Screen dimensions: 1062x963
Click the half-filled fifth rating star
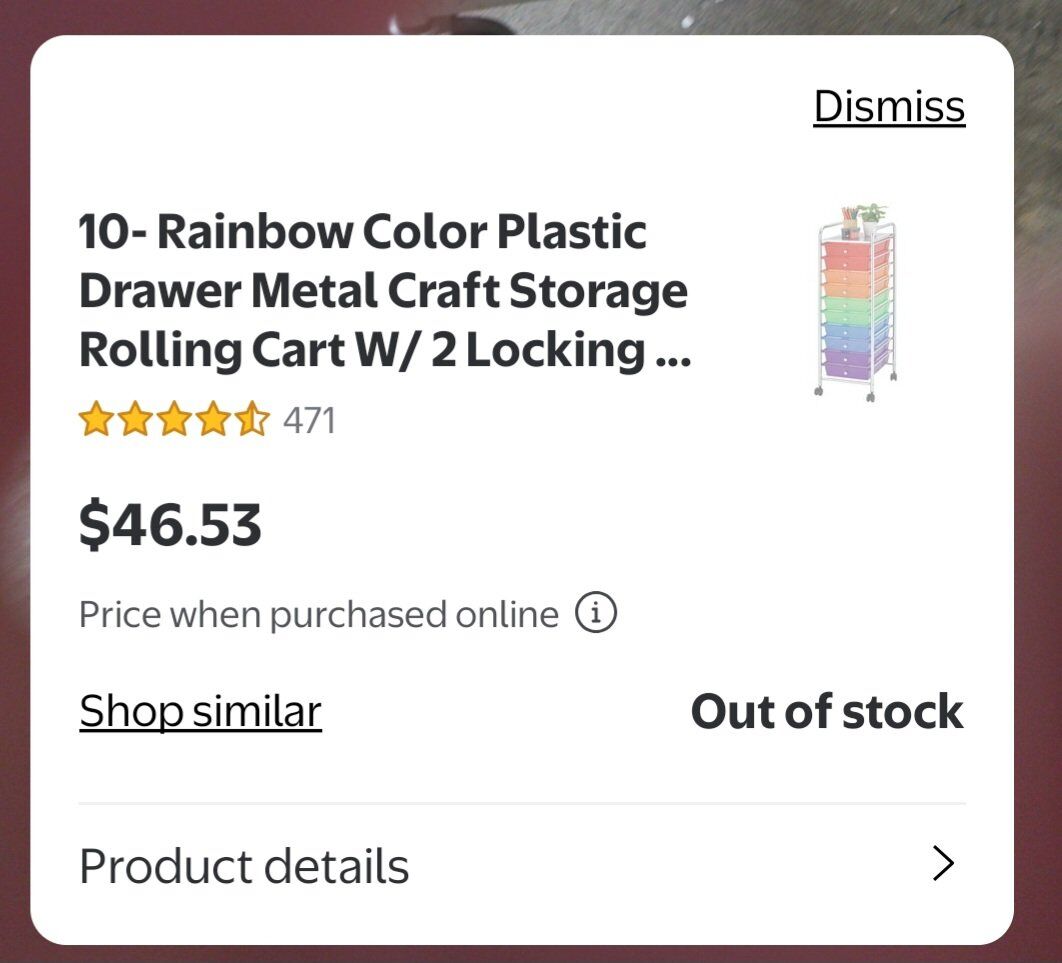252,420
